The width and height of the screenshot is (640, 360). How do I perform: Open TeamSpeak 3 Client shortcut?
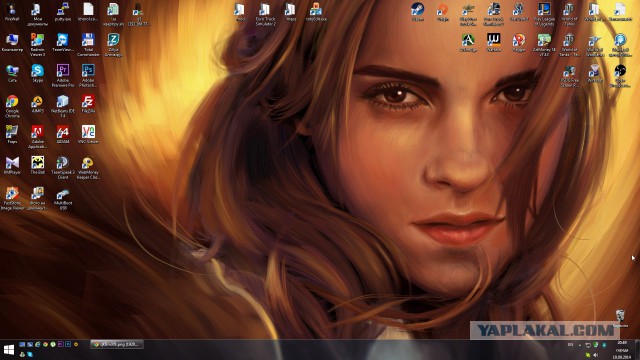click(x=63, y=167)
